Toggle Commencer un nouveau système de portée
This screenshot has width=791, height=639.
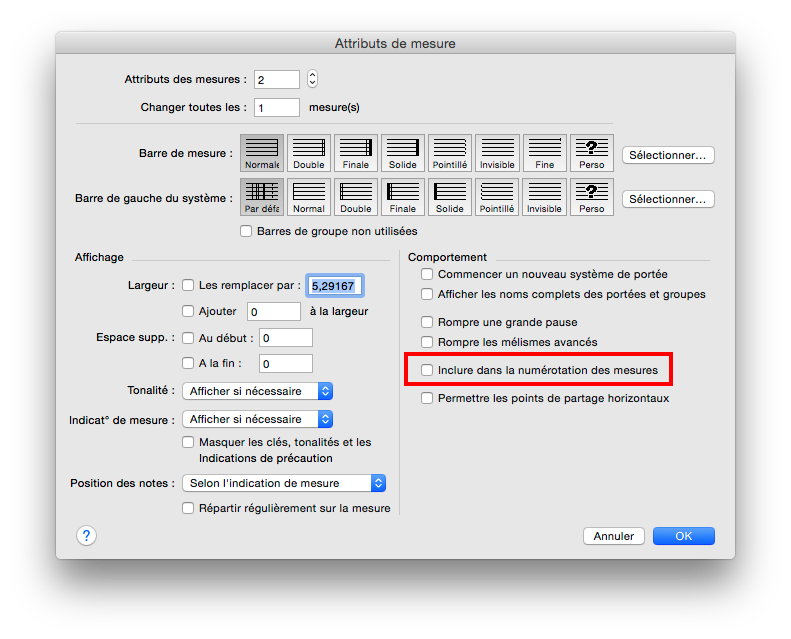428,274
